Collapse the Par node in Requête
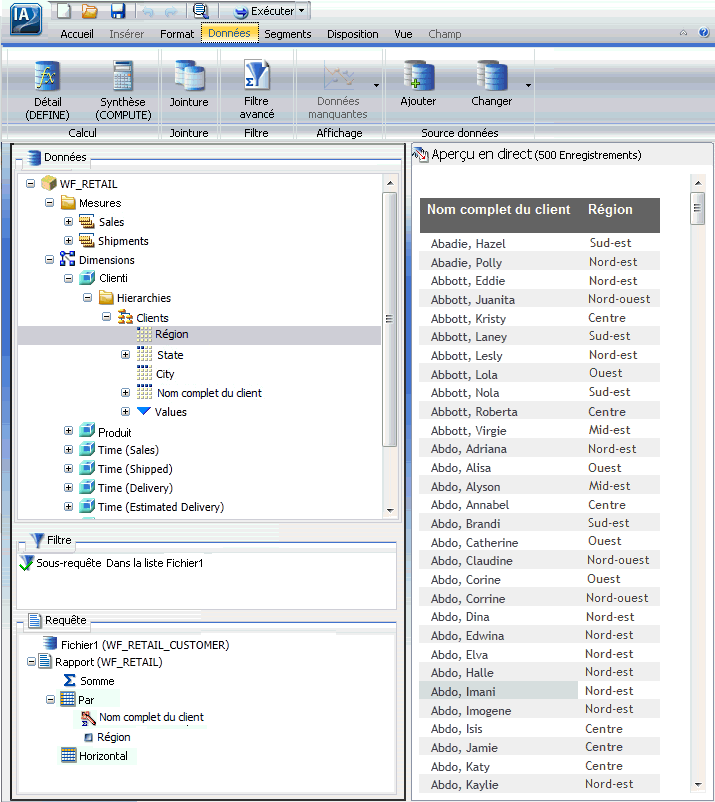The width and height of the screenshot is (715, 802). coord(50,699)
